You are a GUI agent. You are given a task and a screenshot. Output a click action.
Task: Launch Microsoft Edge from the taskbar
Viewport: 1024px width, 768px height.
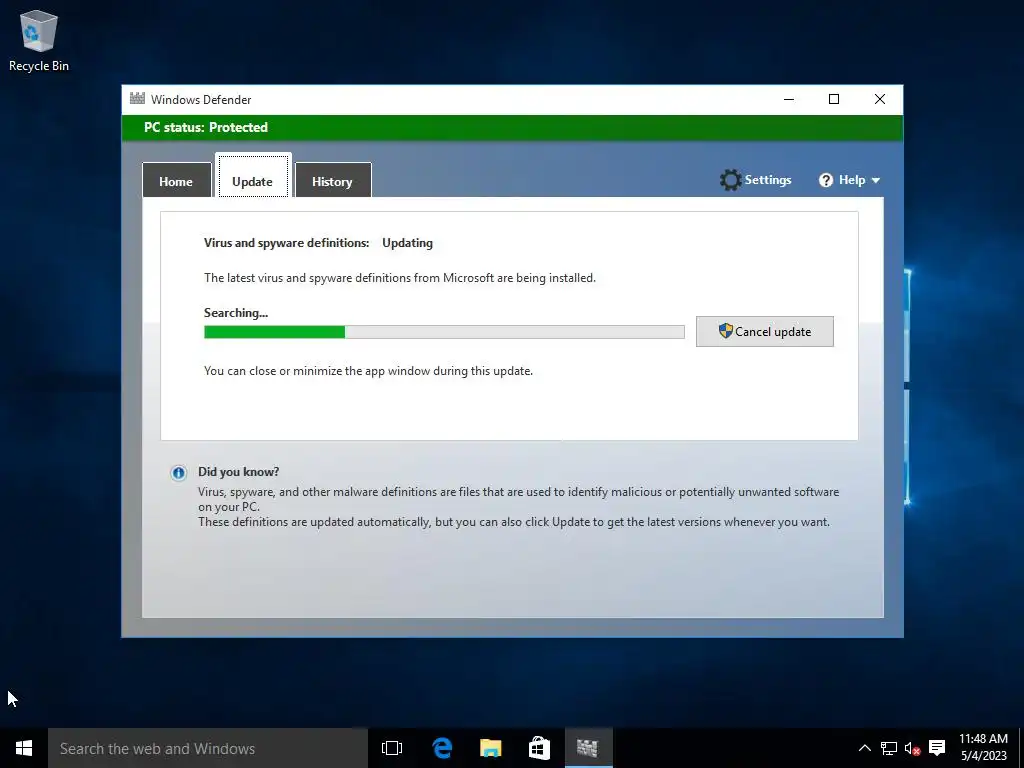[442, 748]
